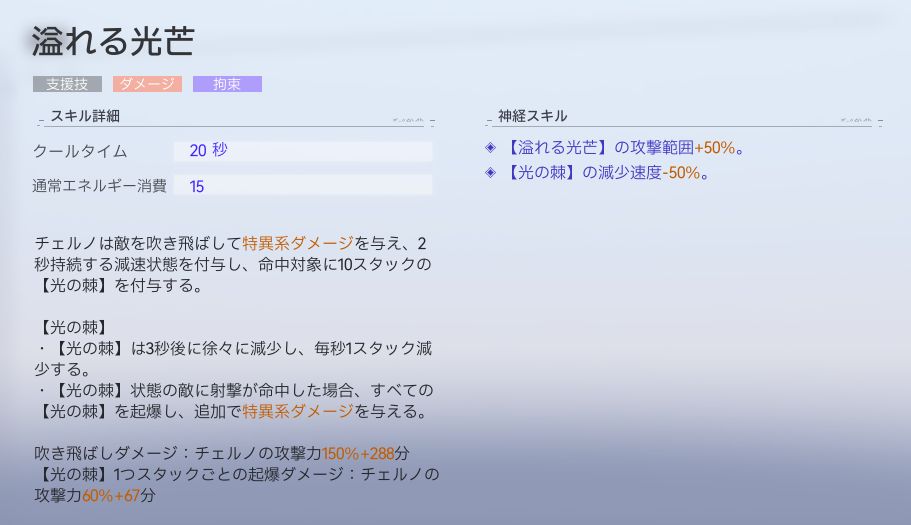The image size is (911, 525).
Task: Click the 通常エネルギー消費 value field showing 15
Action: point(302,186)
